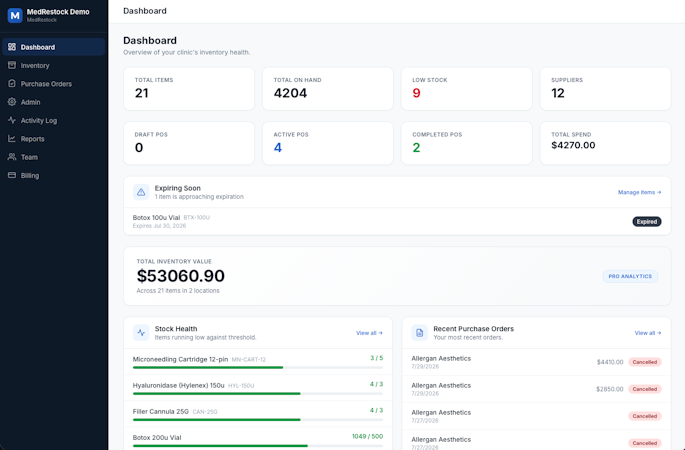Click the Admin gear icon
The image size is (685, 450).
12,102
